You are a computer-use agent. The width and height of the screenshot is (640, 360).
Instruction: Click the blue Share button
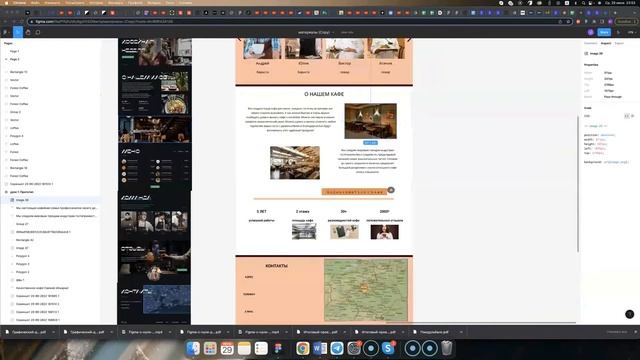(604, 32)
